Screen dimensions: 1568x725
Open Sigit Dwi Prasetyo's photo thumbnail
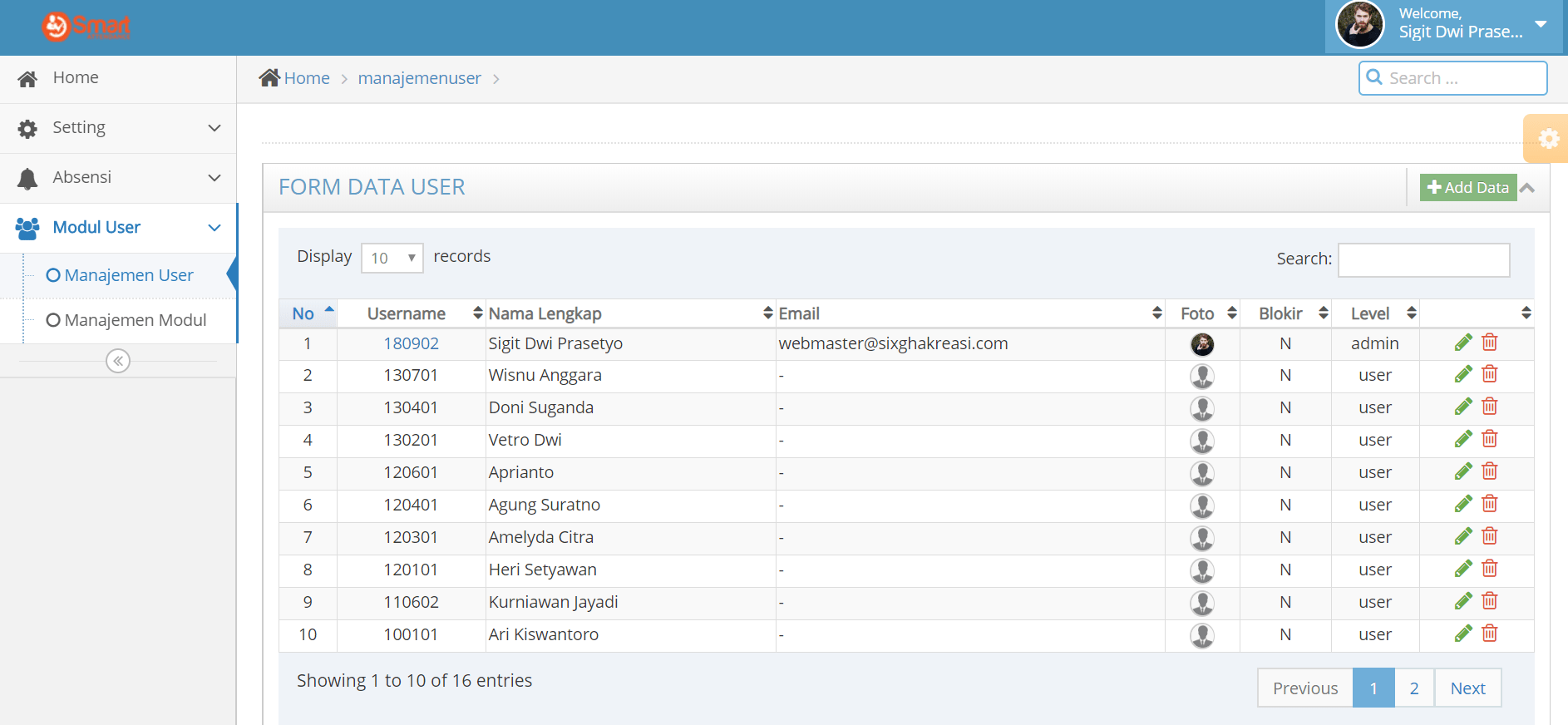pyautogui.click(x=1202, y=344)
